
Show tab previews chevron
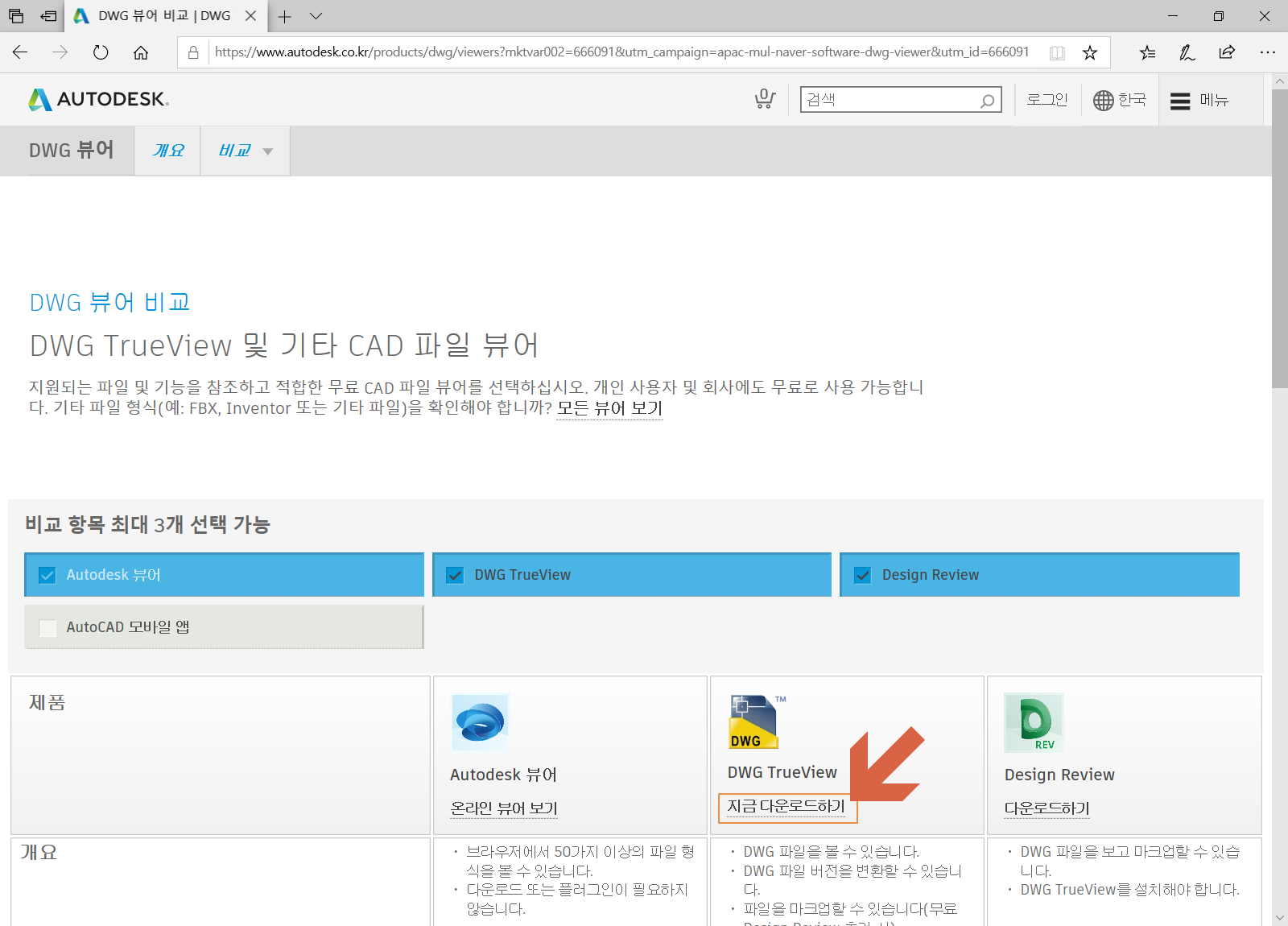point(316,16)
